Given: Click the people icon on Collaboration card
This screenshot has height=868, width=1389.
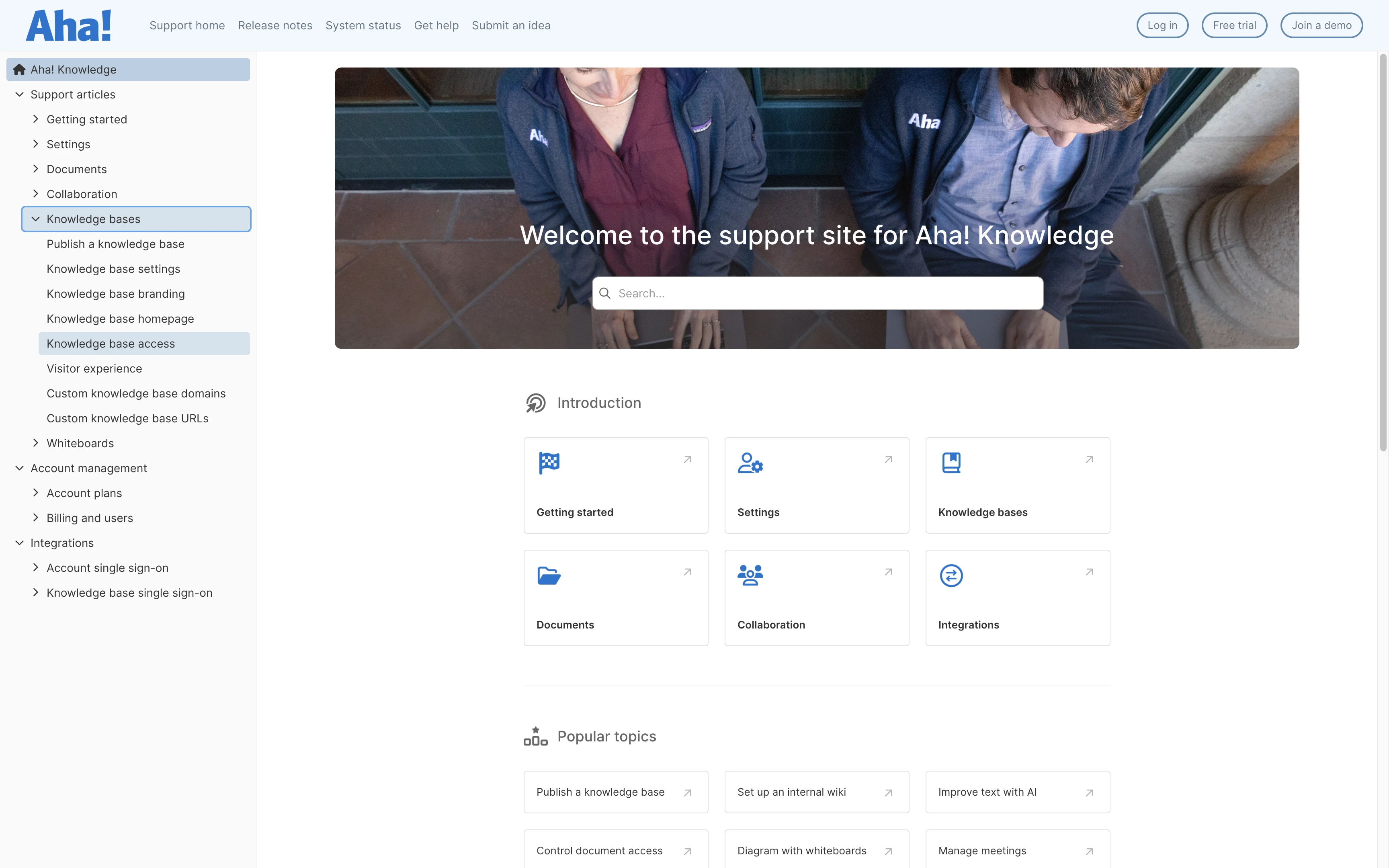Looking at the screenshot, I should pyautogui.click(x=750, y=575).
